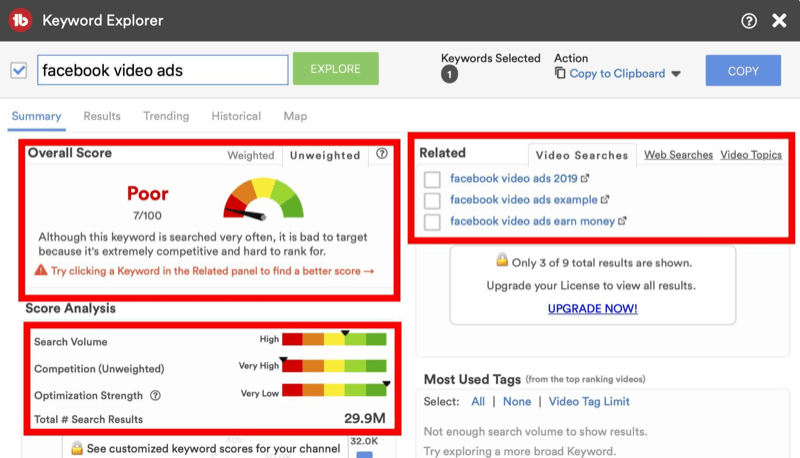The image size is (800, 458).
Task: Open external link icon for facebook video ads example
Action: tap(605, 199)
